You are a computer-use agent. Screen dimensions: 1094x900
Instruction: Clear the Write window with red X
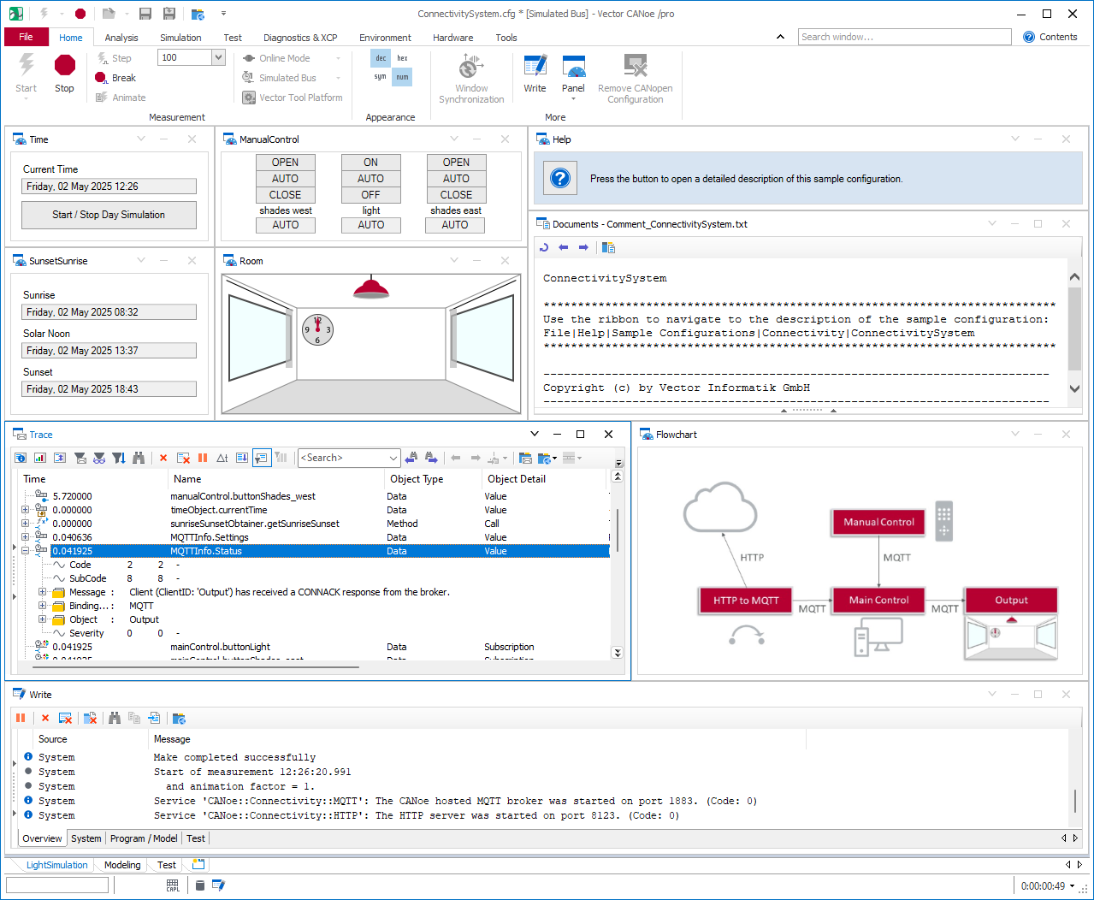(45, 718)
